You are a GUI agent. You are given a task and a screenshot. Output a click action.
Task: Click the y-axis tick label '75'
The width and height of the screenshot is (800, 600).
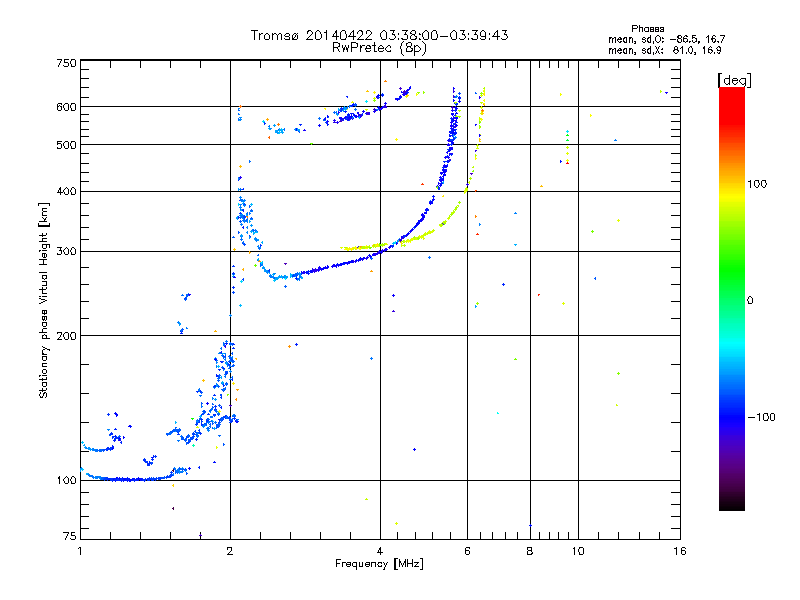click(70, 536)
